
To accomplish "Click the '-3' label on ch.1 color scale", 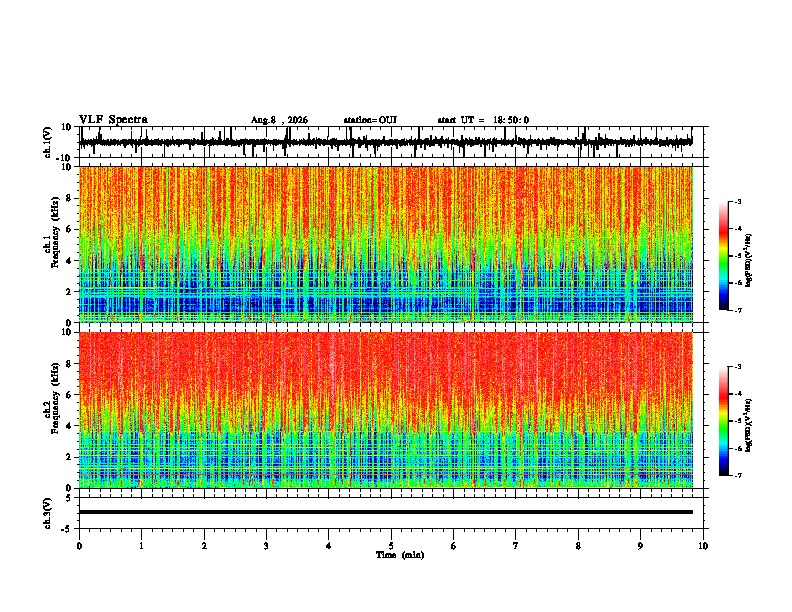I will click(738, 201).
